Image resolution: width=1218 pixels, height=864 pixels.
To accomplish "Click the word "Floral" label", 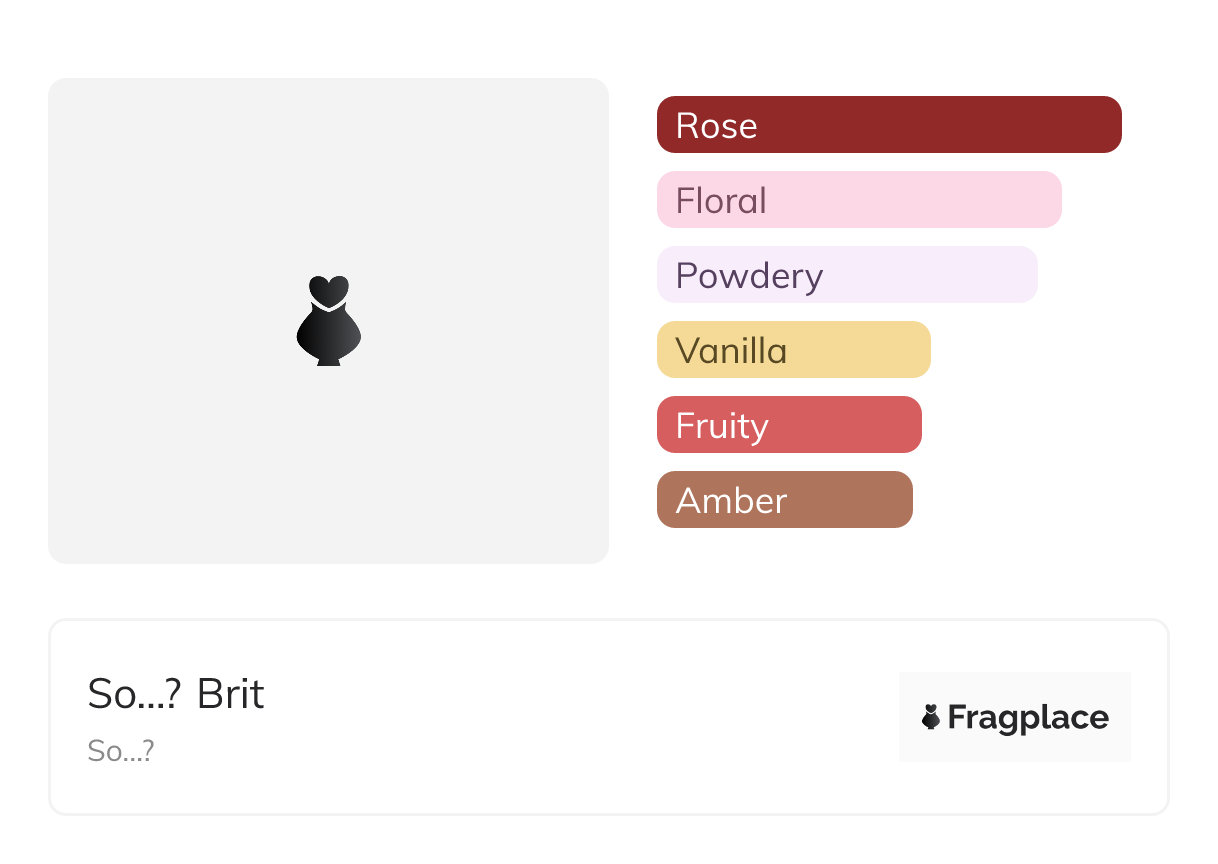I will pos(721,201).
